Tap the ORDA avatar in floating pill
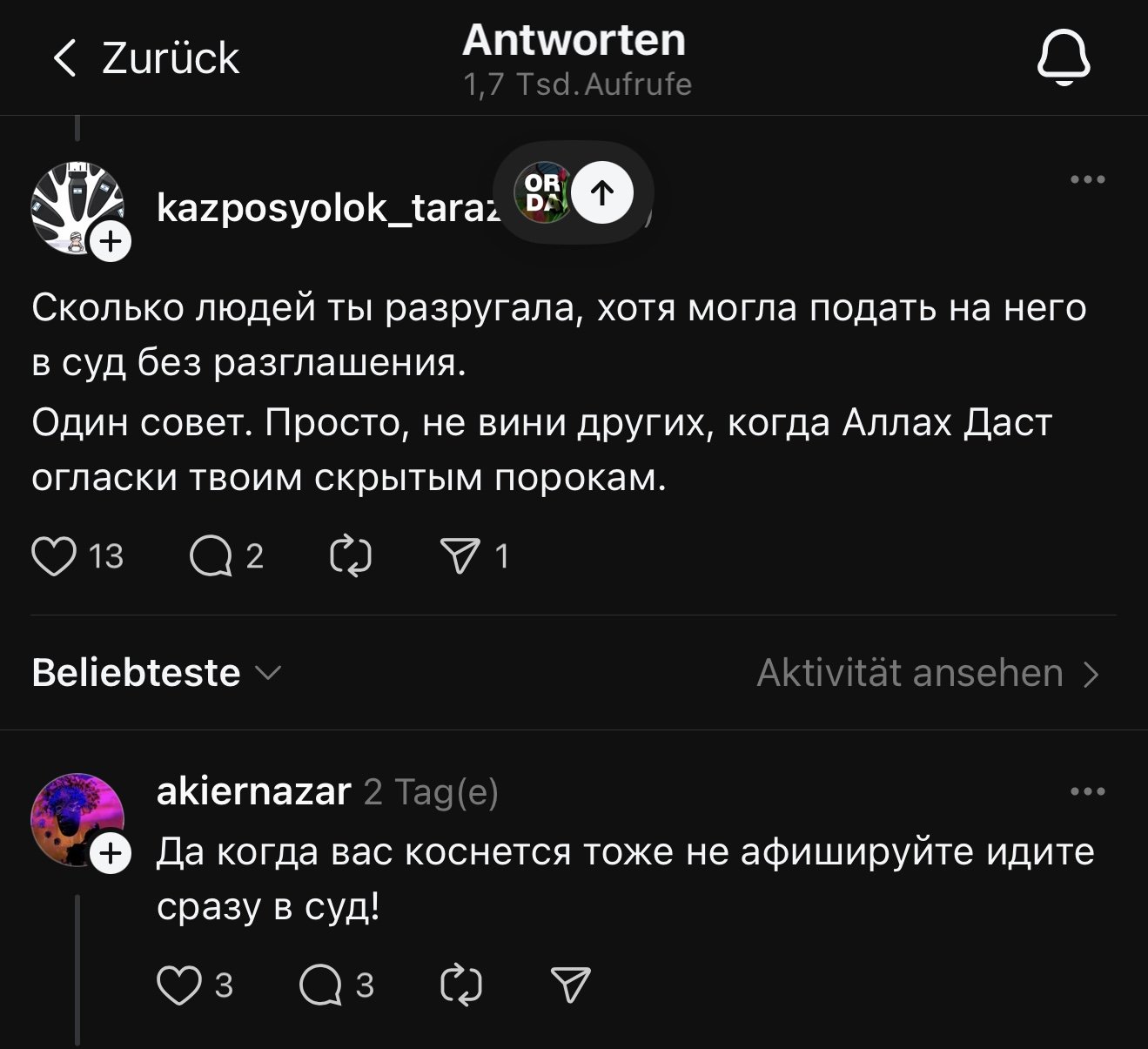Screen dimensions: 1148x1049 pyautogui.click(x=541, y=192)
